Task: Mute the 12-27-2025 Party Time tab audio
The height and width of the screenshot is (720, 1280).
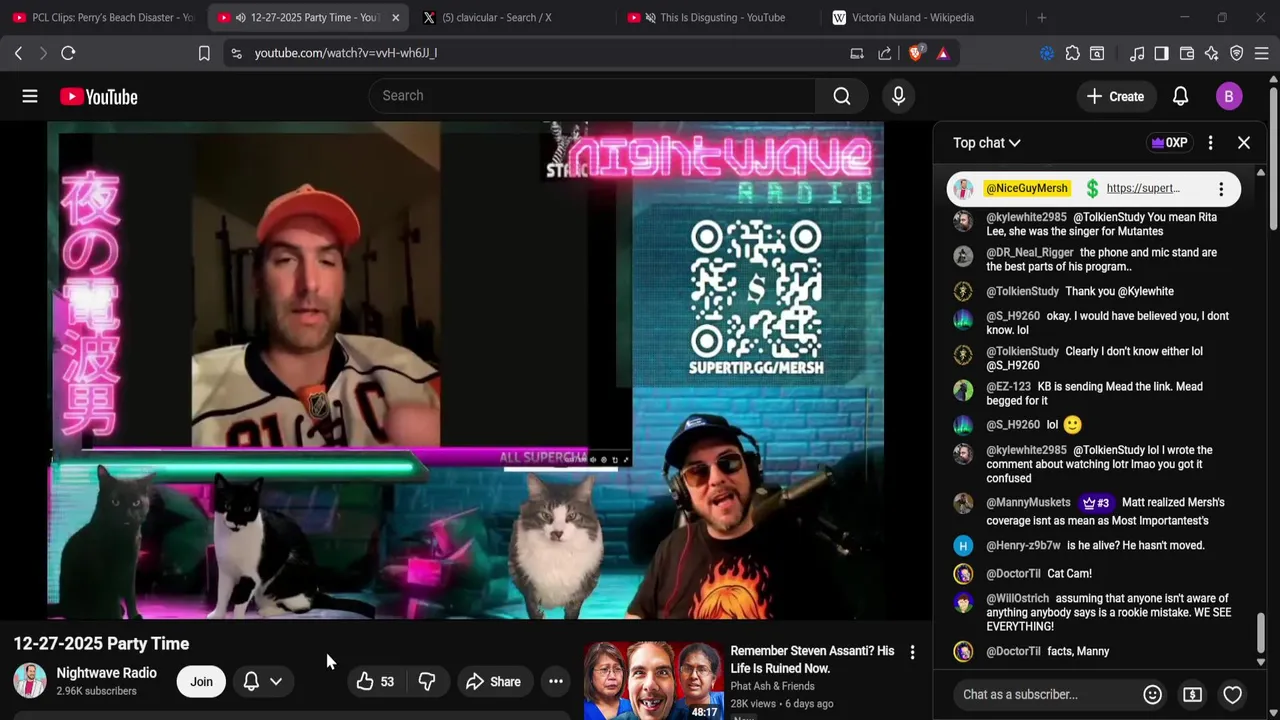Action: point(240,17)
